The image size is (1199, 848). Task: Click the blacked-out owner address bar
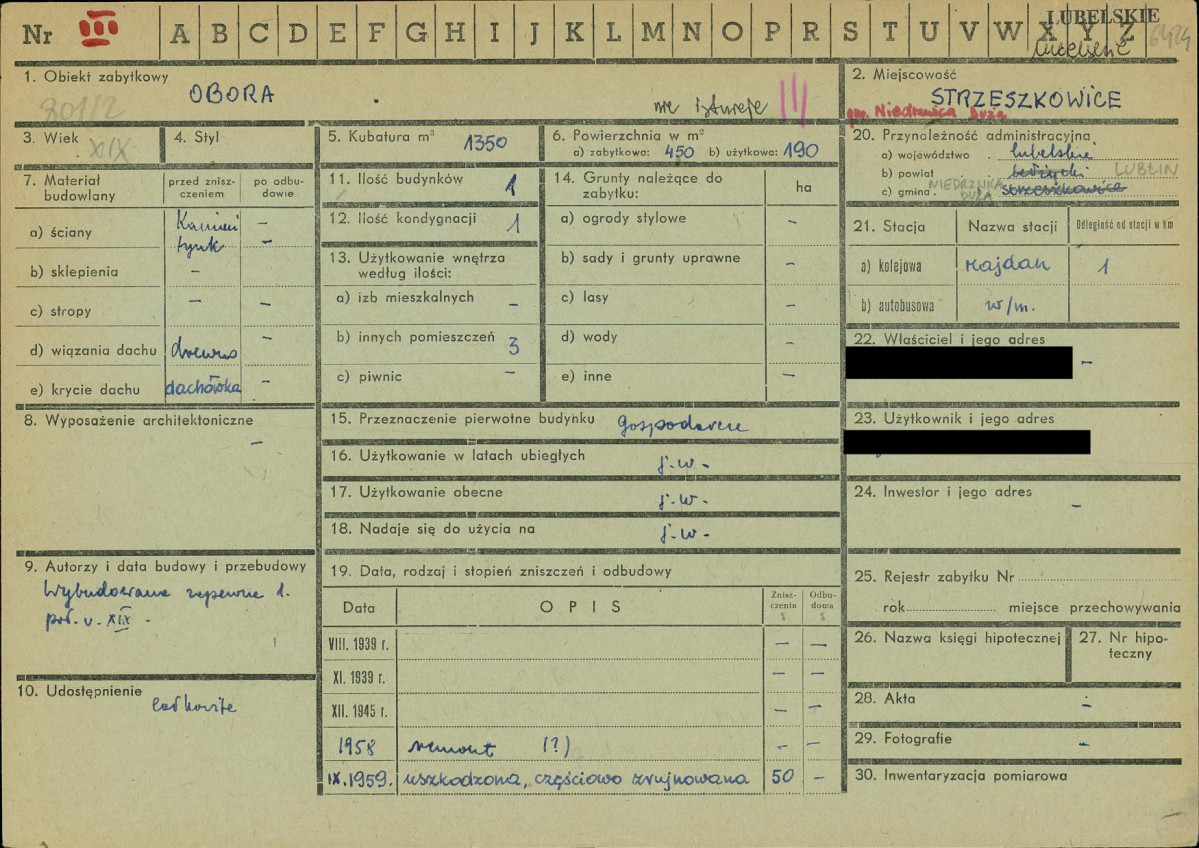click(959, 362)
